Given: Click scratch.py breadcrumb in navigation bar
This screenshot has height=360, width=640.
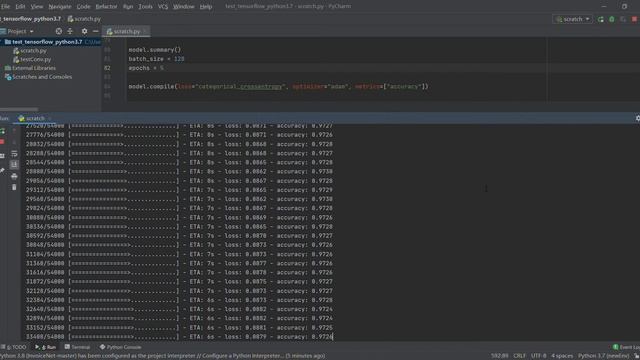Looking at the screenshot, I should [84, 19].
